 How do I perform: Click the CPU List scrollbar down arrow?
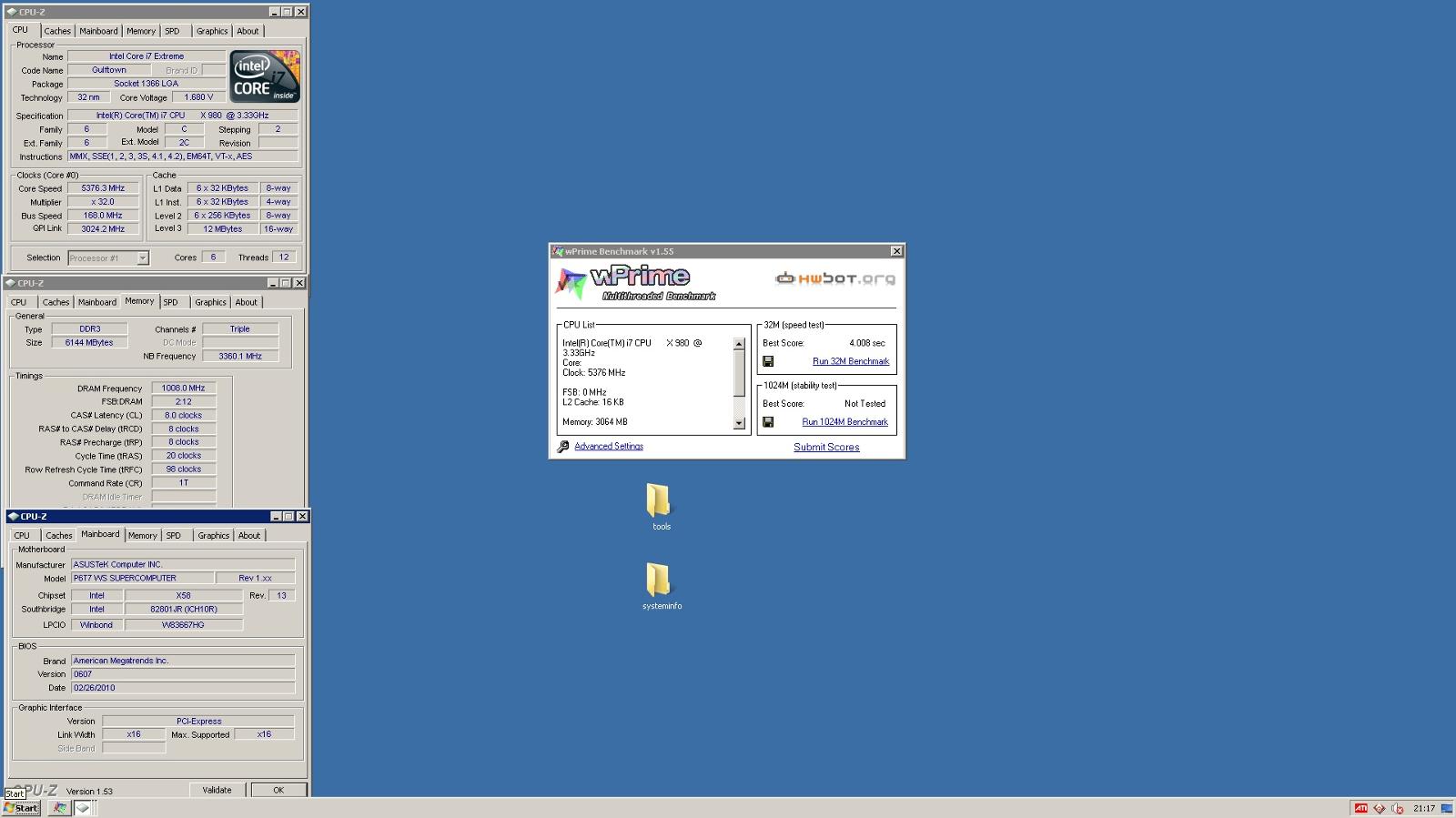tap(739, 423)
